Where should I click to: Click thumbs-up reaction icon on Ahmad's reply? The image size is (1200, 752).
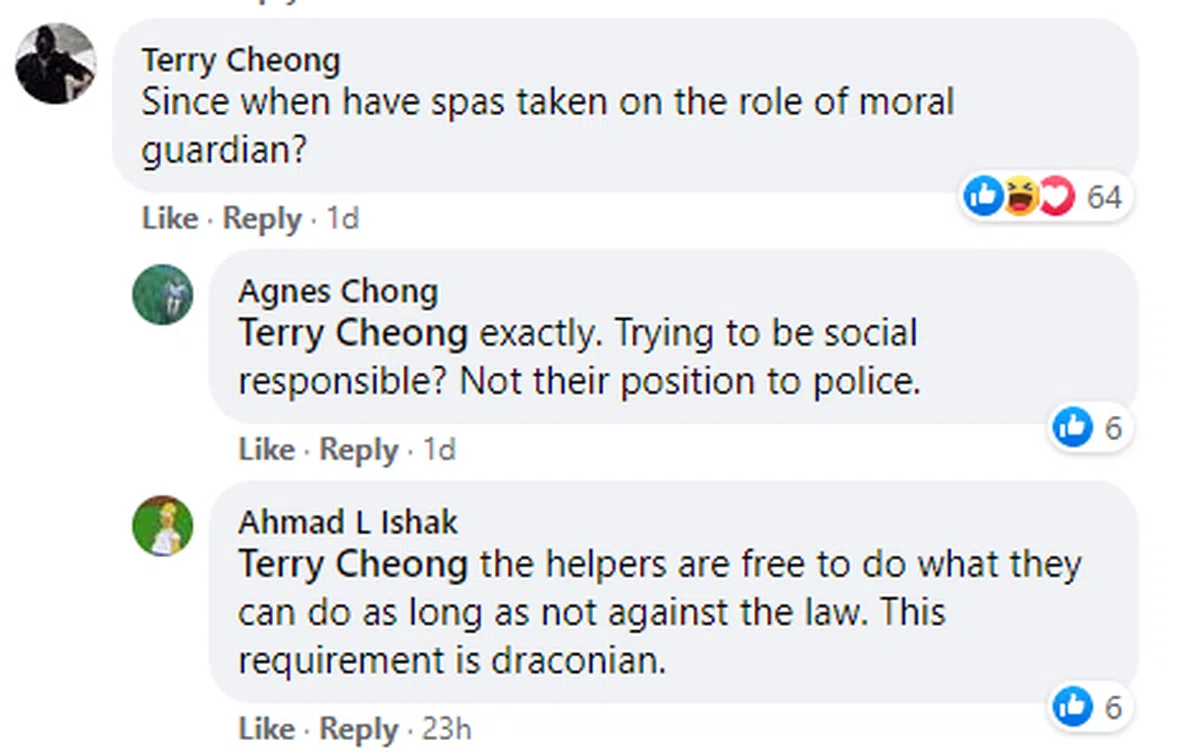[x=1073, y=707]
